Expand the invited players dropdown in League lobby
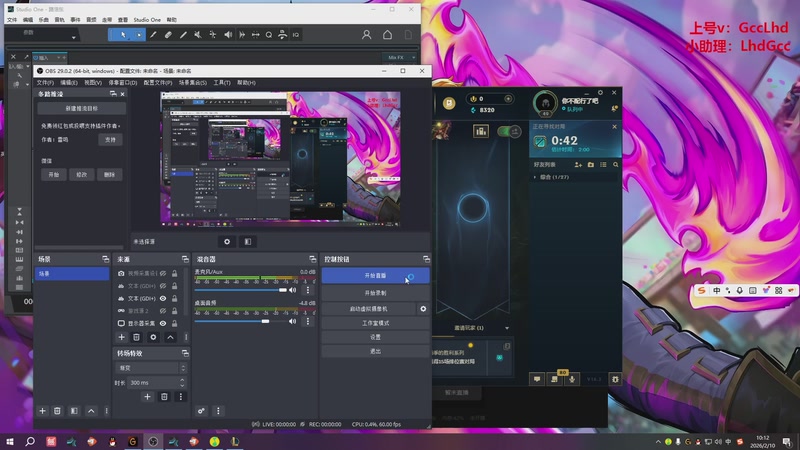The width and height of the screenshot is (800, 450). (x=507, y=328)
